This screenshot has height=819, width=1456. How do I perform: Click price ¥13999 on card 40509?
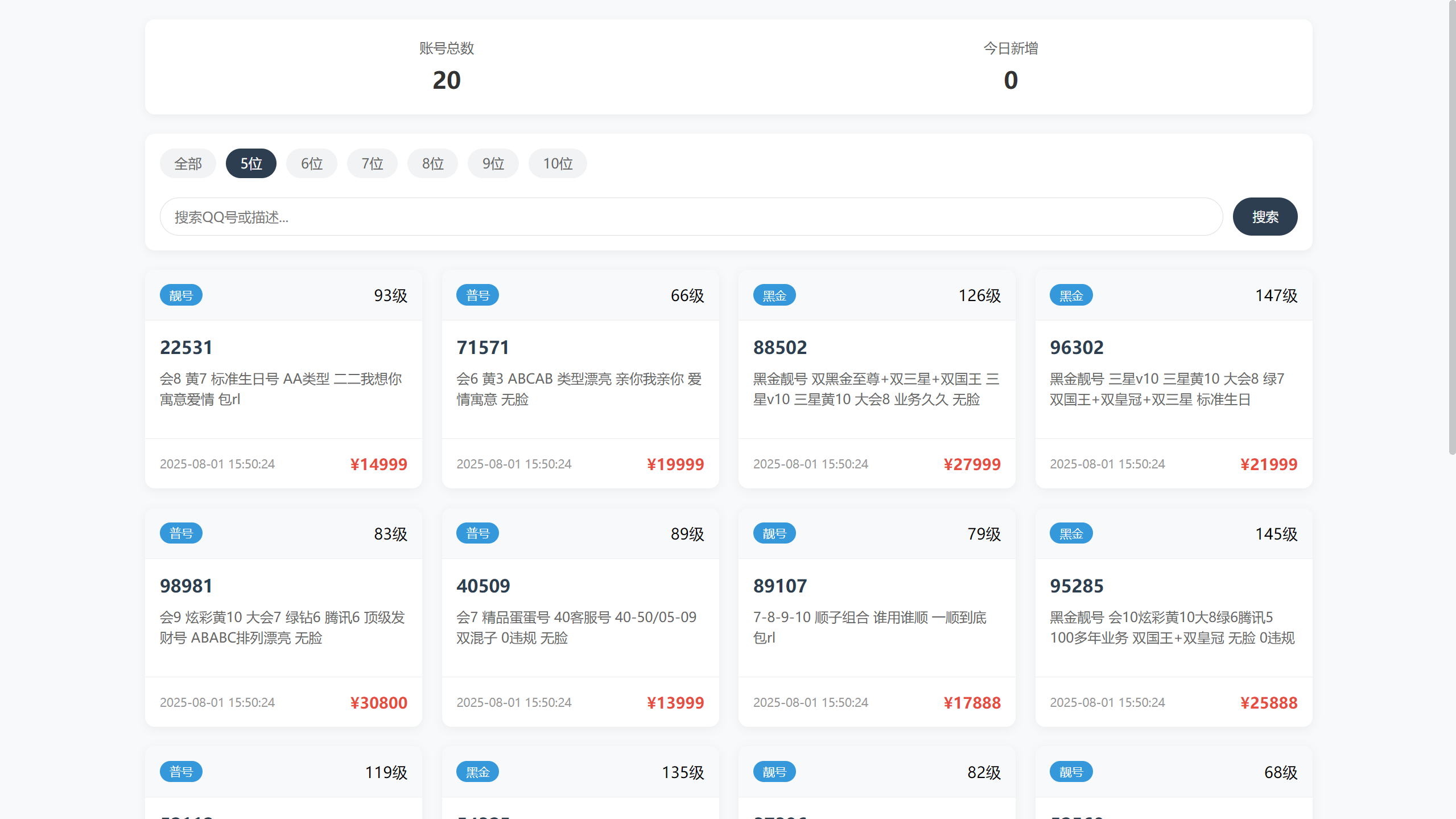[x=675, y=703]
